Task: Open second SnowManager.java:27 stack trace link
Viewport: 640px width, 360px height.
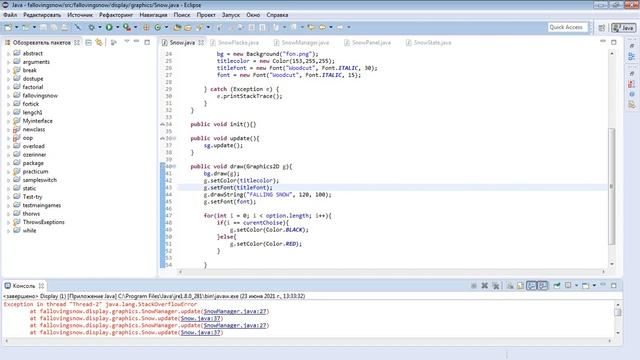Action: point(235,325)
